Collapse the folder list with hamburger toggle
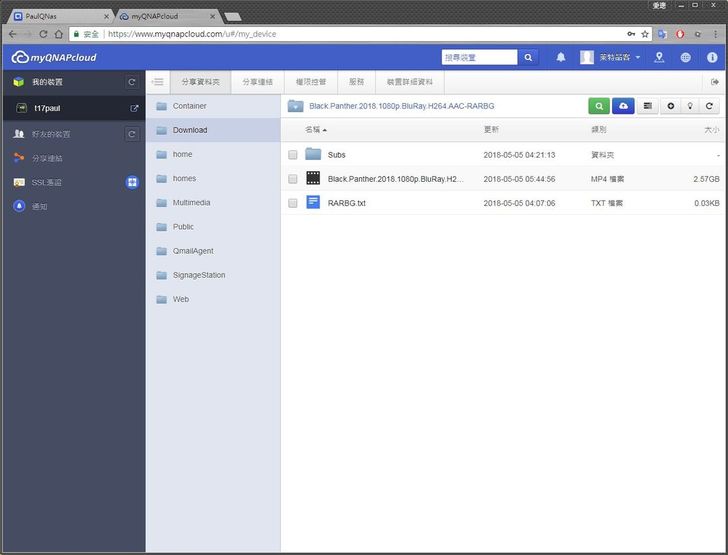Viewport: 728px width, 555px height. click(158, 82)
